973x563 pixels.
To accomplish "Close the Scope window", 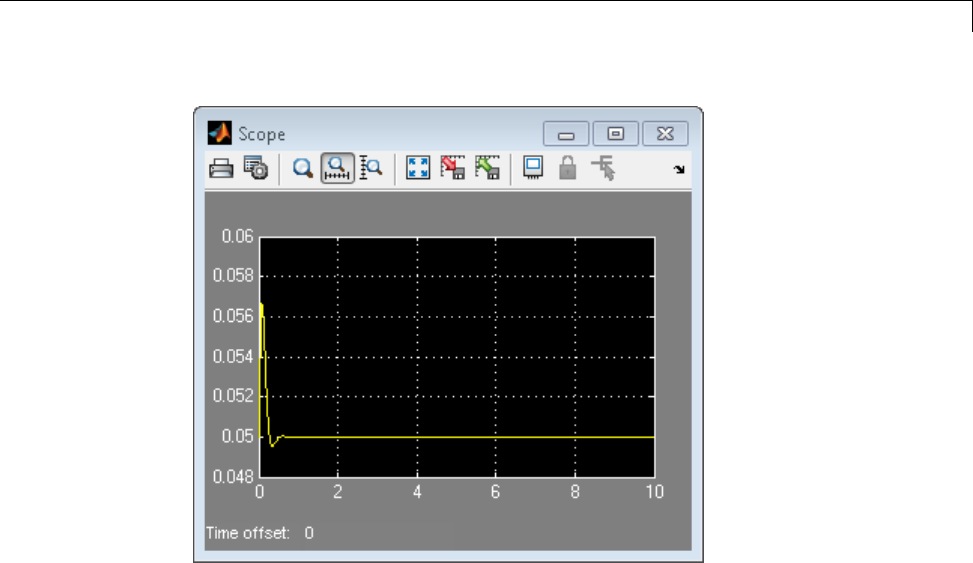I will click(665, 133).
